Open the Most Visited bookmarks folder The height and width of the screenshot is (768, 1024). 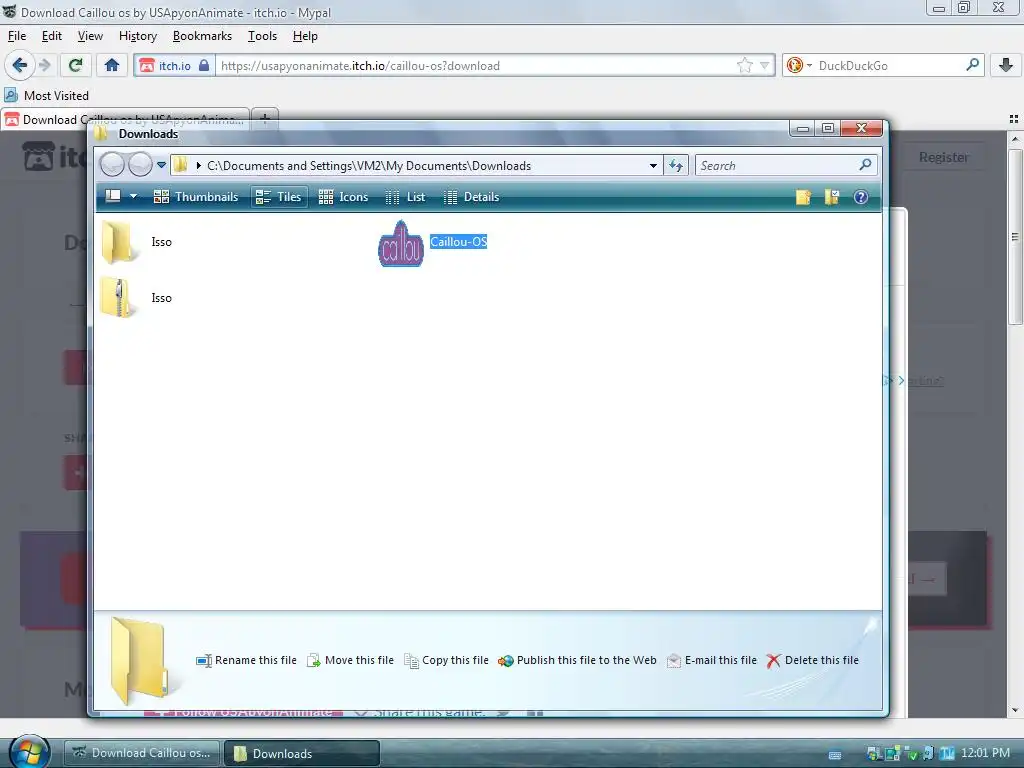46,95
